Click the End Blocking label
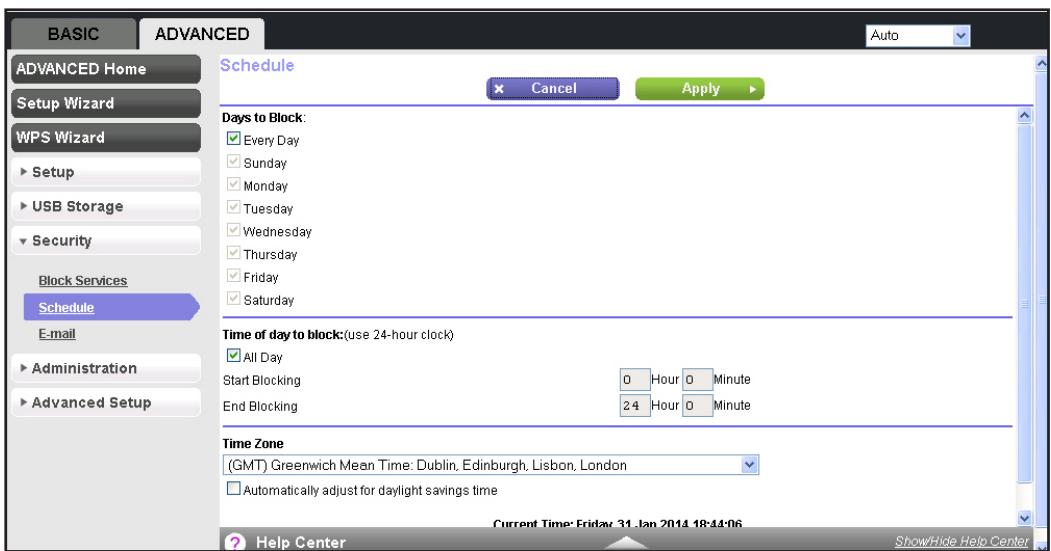Image resolution: width=1051 pixels, height=551 pixels. (259, 406)
